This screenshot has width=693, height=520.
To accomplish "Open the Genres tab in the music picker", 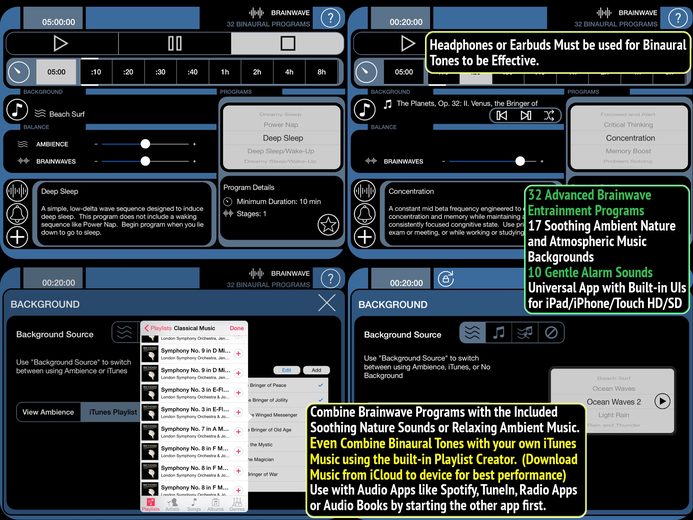I will pyautogui.click(x=237, y=504).
